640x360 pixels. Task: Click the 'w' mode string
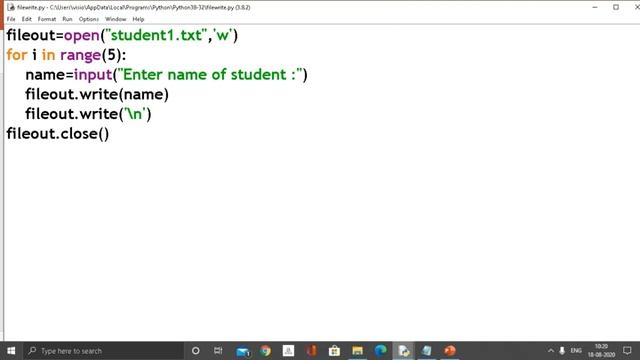pyautogui.click(x=222, y=36)
